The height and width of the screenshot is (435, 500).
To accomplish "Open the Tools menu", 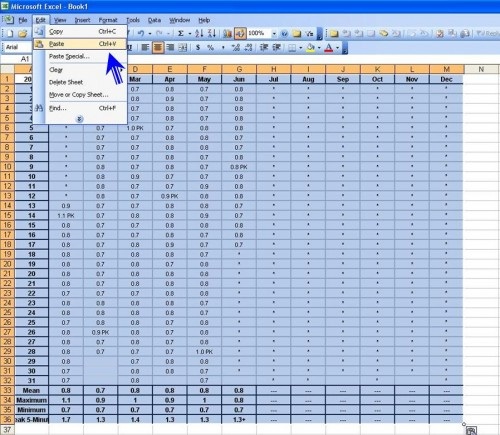I will tap(133, 20).
